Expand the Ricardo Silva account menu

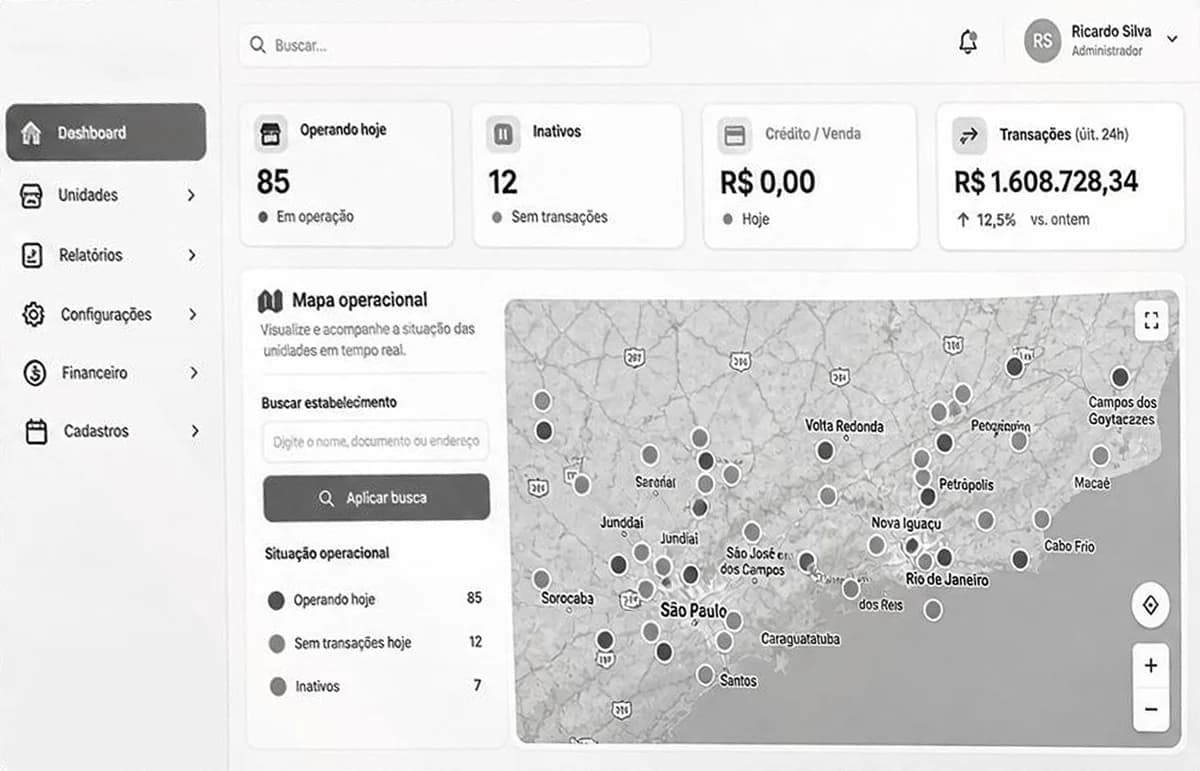pyautogui.click(x=1172, y=38)
